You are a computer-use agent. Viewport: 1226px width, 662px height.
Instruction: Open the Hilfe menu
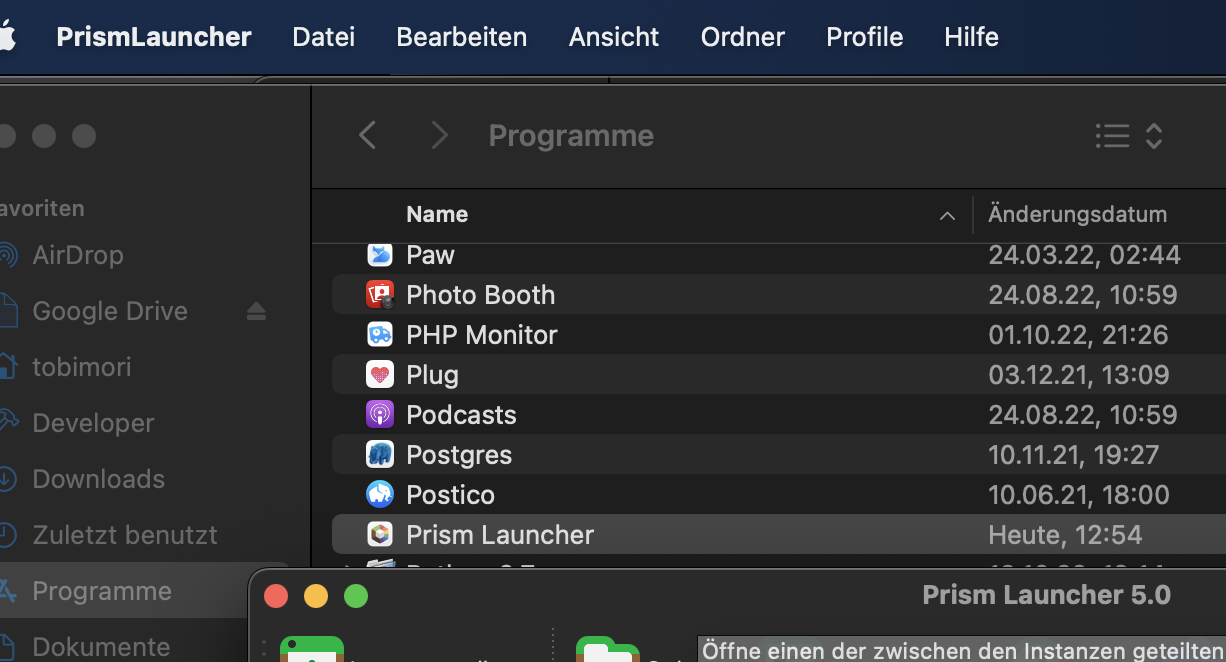[x=970, y=37]
